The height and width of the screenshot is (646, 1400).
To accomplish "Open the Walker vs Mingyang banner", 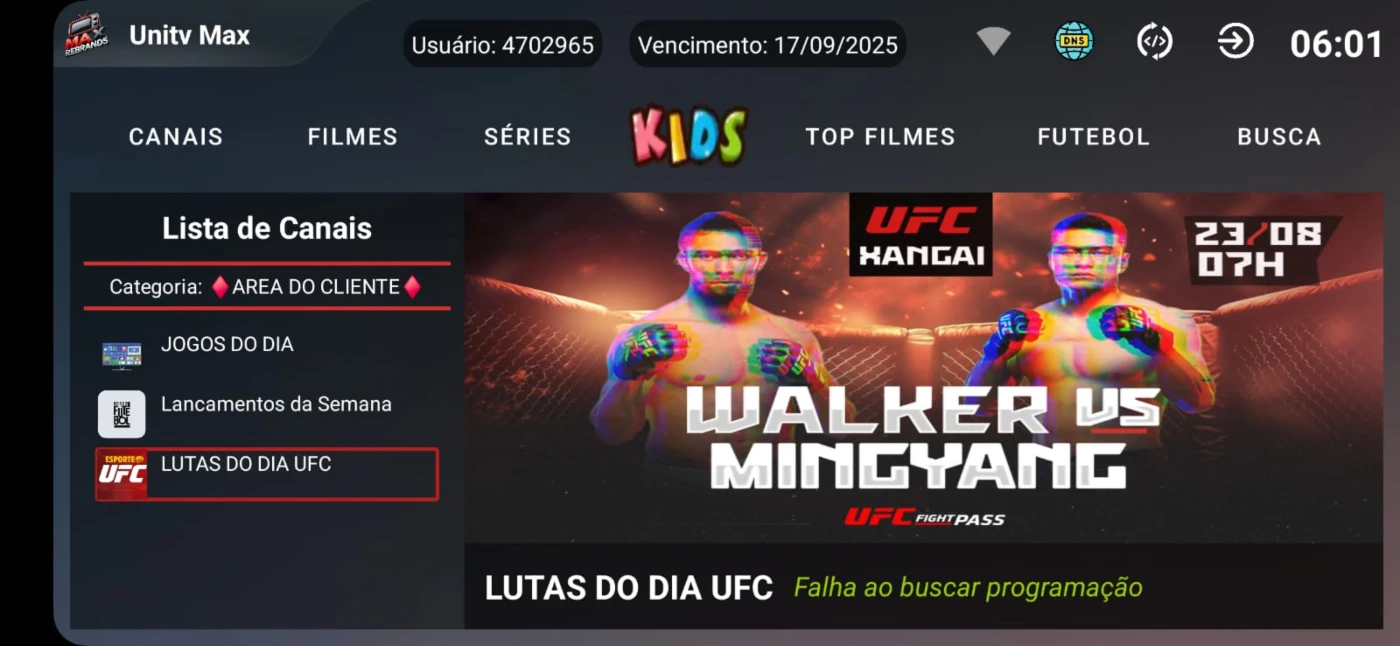I will point(923,368).
